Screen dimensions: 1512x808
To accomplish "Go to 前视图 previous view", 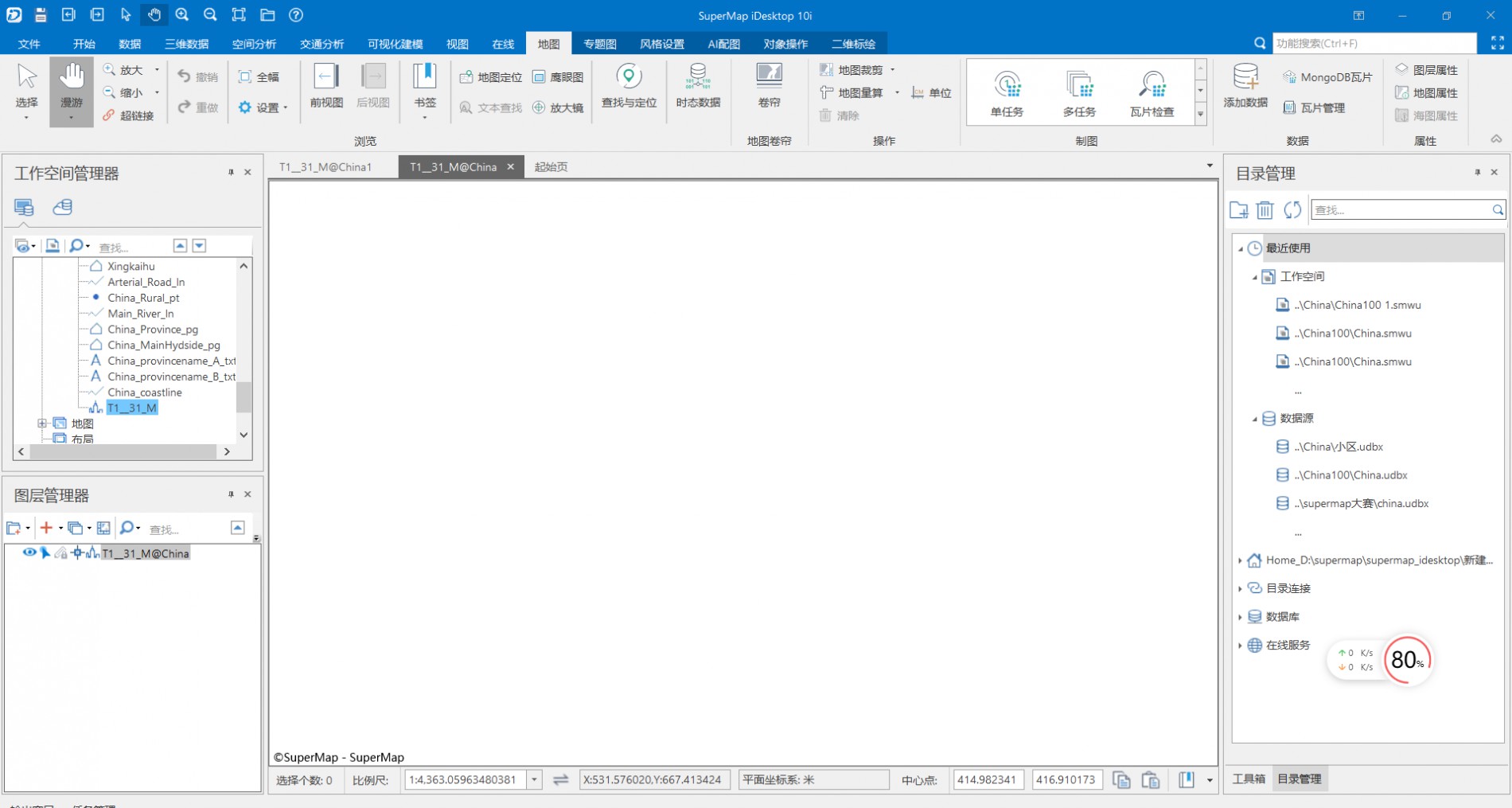I will coord(326,87).
